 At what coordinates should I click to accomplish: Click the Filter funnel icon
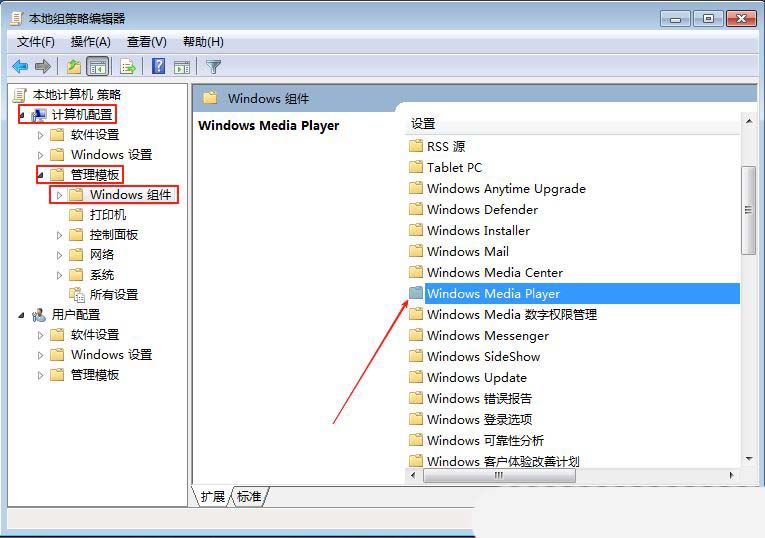213,67
